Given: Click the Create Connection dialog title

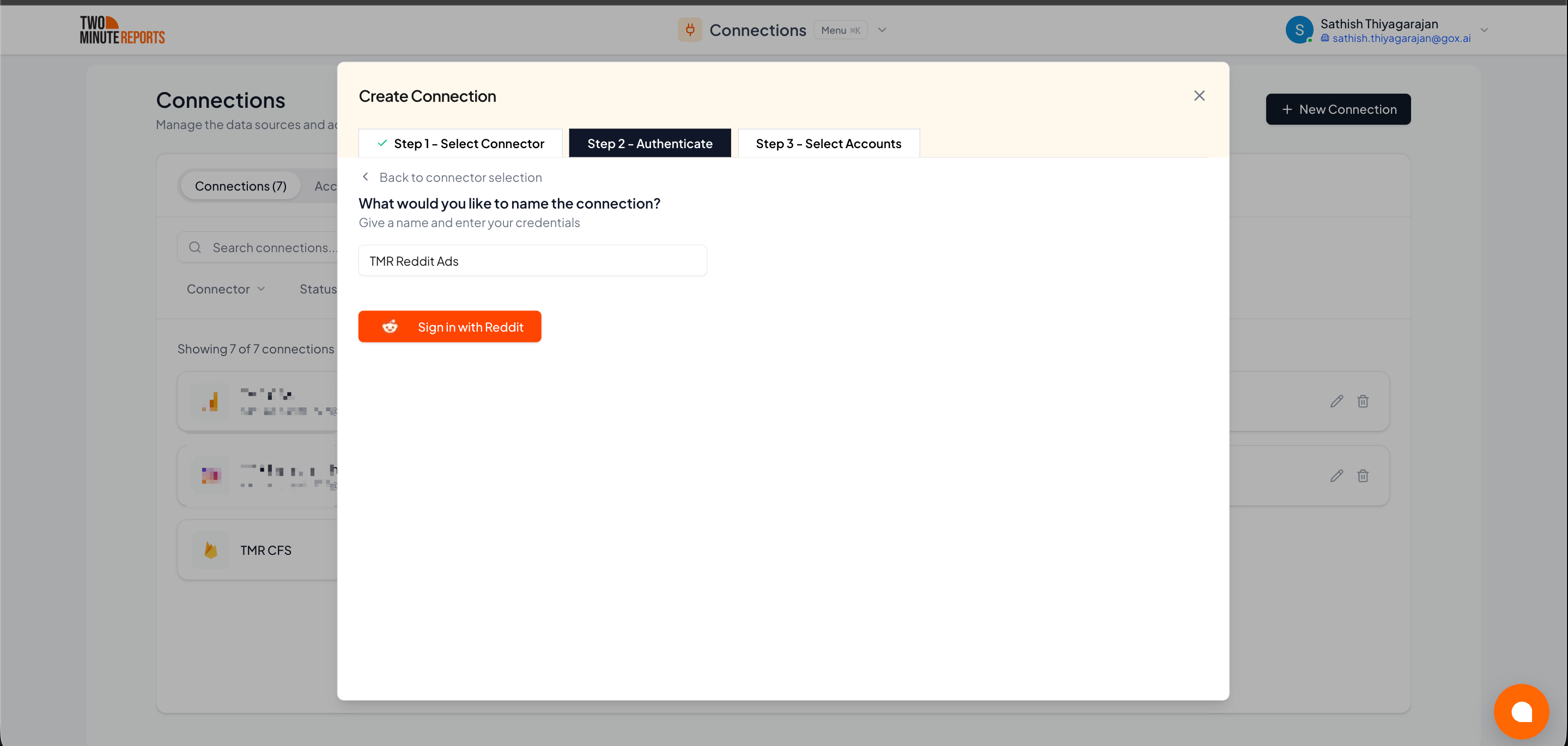Looking at the screenshot, I should [x=427, y=95].
